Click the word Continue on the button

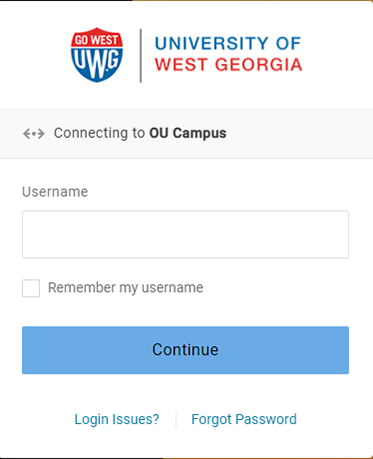[185, 350]
